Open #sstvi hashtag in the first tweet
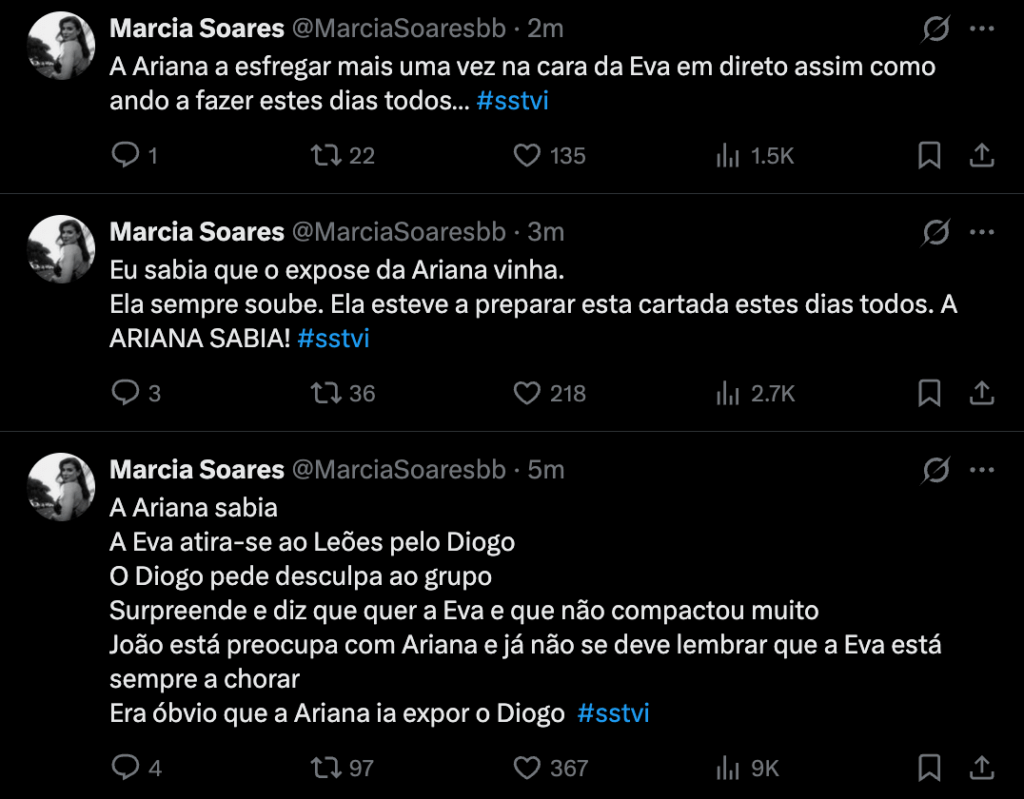The width and height of the screenshot is (1024, 799). pos(513,102)
